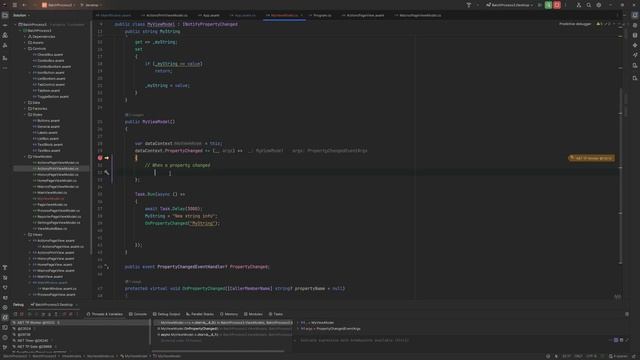Open the topmost tool window icon on right strip

tap(635, 15)
